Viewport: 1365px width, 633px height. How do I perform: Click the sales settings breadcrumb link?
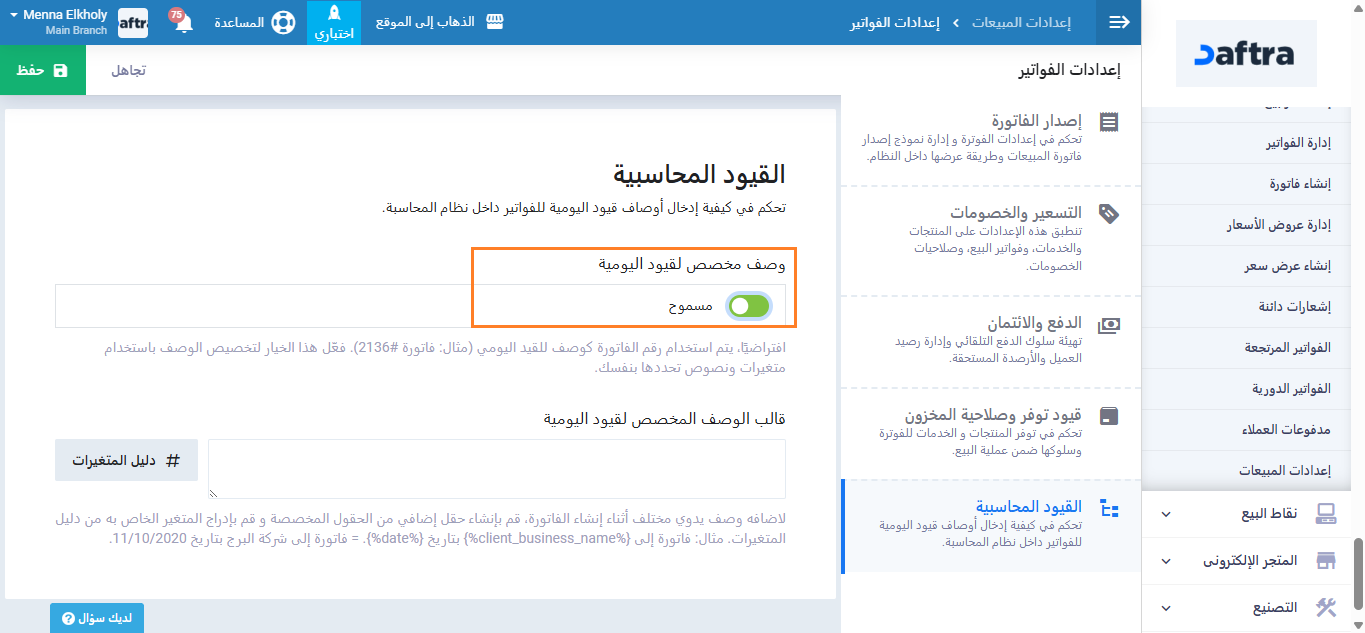tap(1022, 22)
